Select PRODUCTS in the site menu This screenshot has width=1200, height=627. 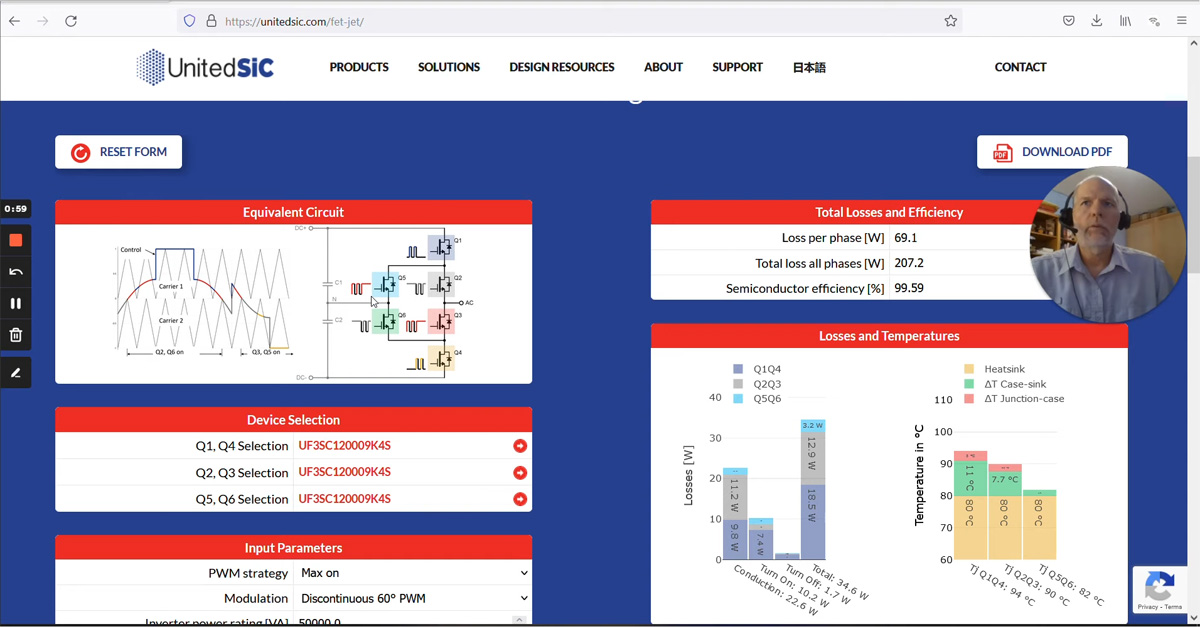(359, 67)
